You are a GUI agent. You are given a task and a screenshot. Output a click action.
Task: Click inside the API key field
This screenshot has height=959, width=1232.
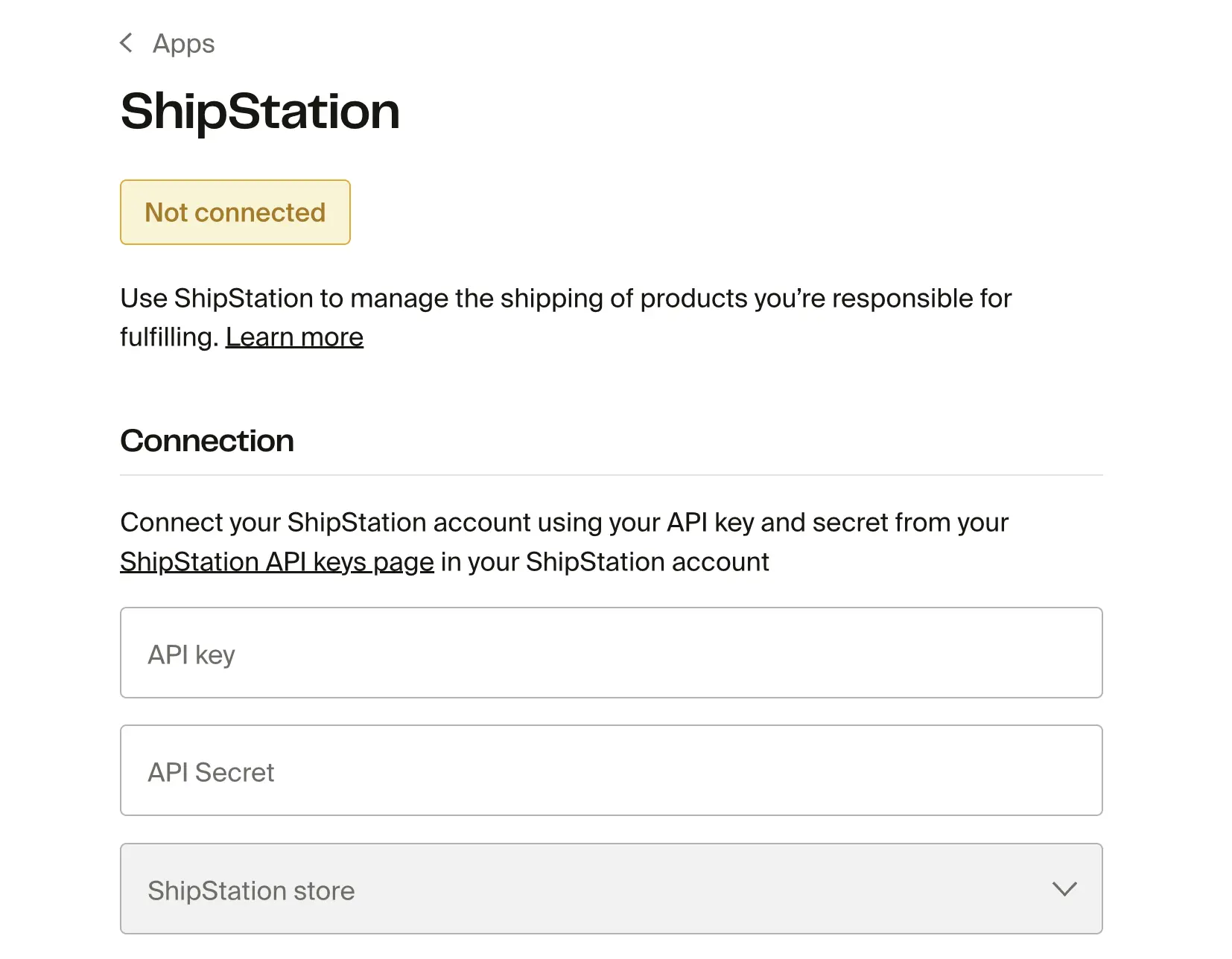[611, 653]
